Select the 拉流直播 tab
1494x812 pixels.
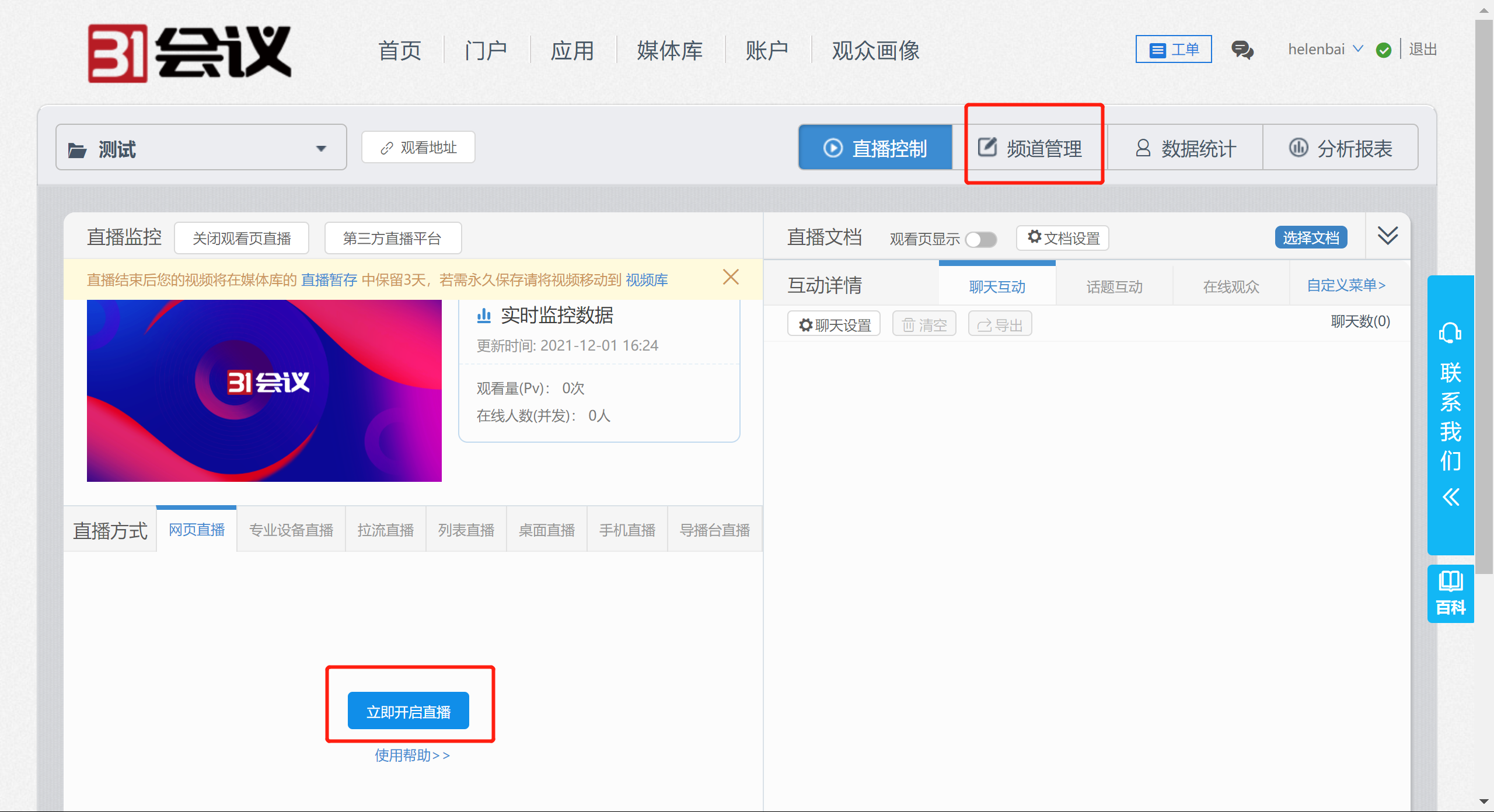tap(386, 530)
